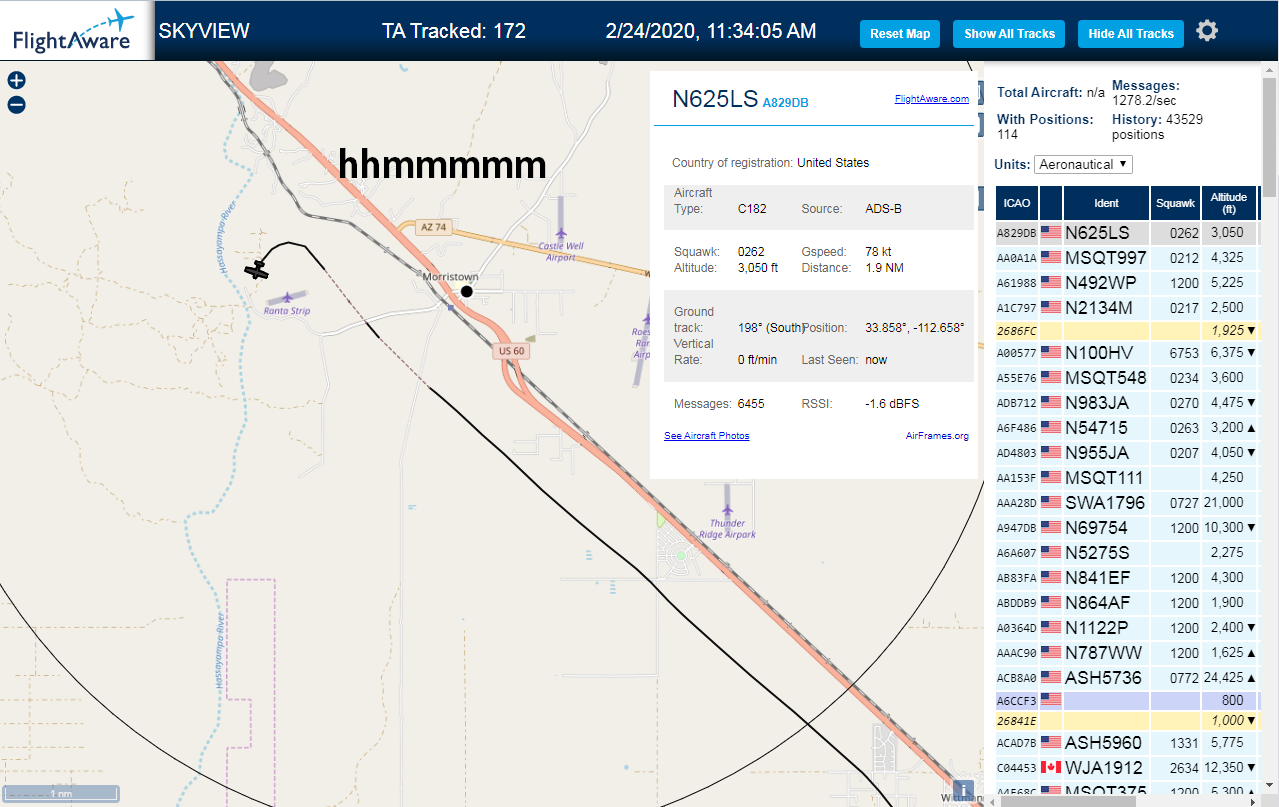Select the N983JA aircraft row
Screen dimensions: 1279x807
click(1127, 403)
